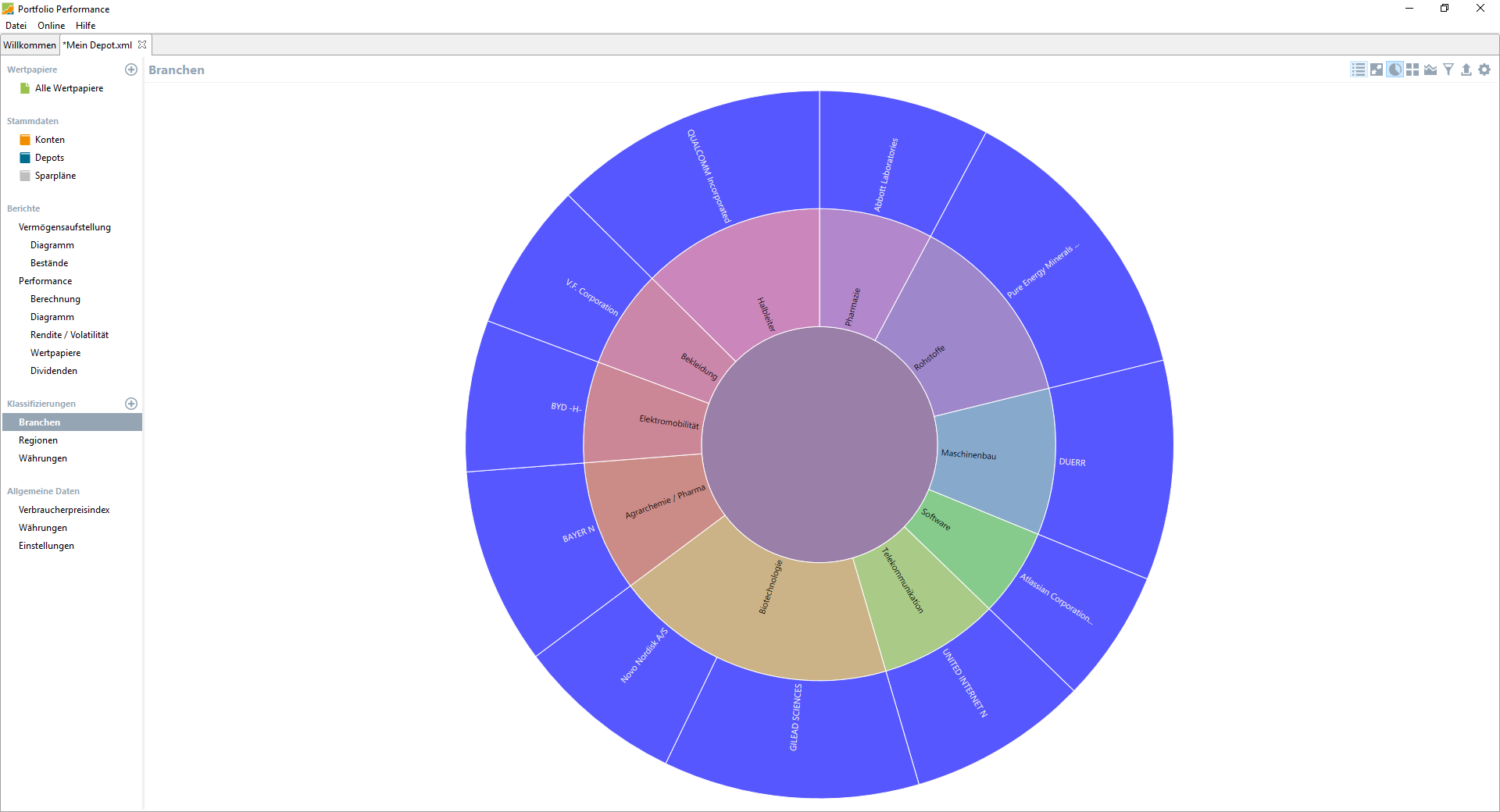Open the Dividenden report

pos(54,371)
